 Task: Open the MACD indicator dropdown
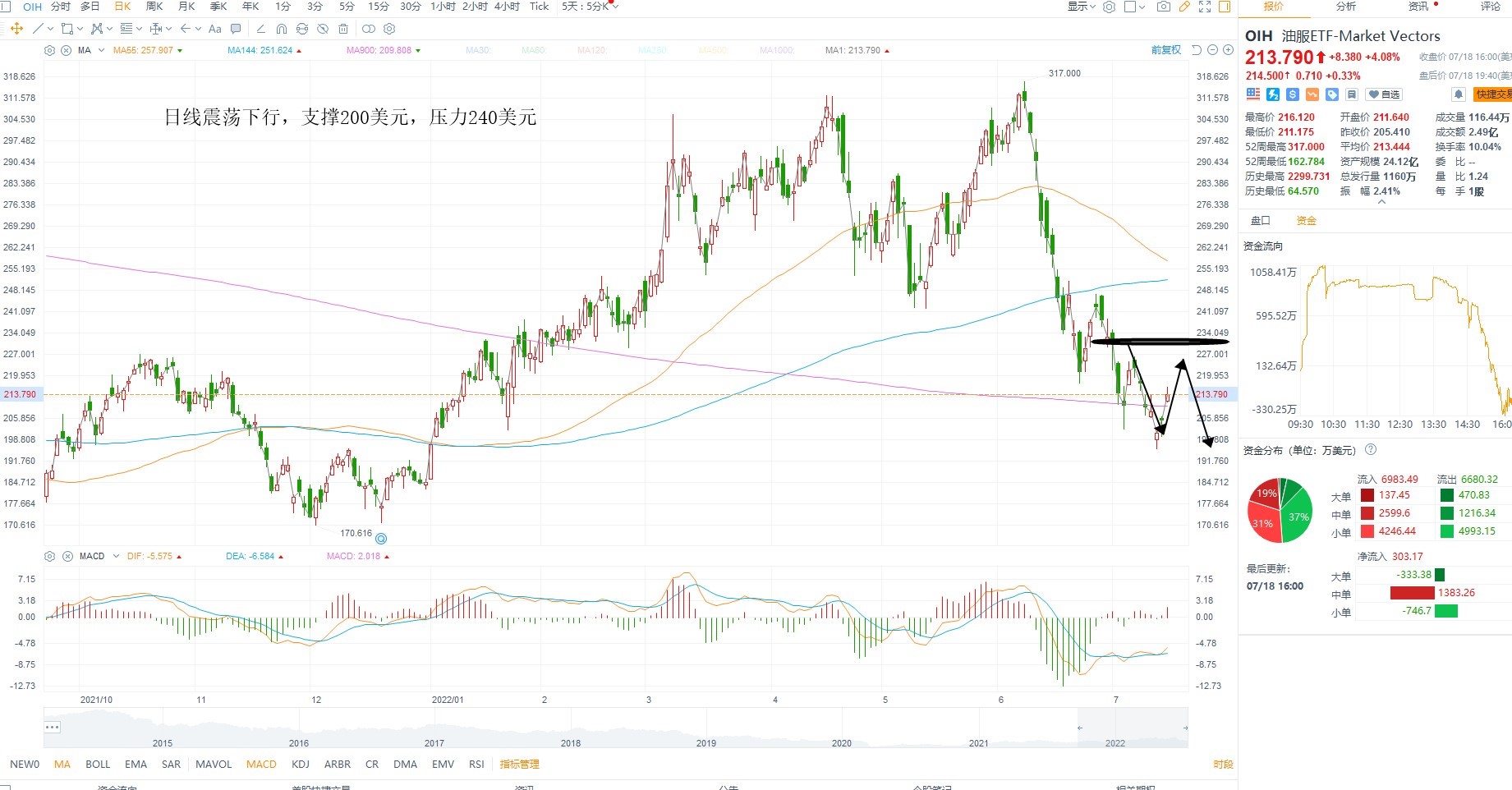click(x=116, y=556)
